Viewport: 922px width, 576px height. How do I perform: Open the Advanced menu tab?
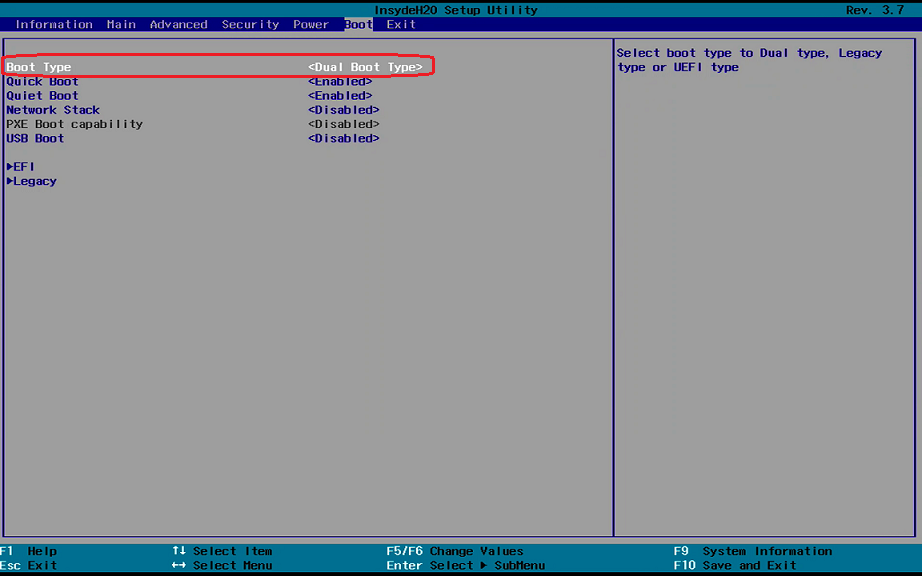click(x=178, y=24)
